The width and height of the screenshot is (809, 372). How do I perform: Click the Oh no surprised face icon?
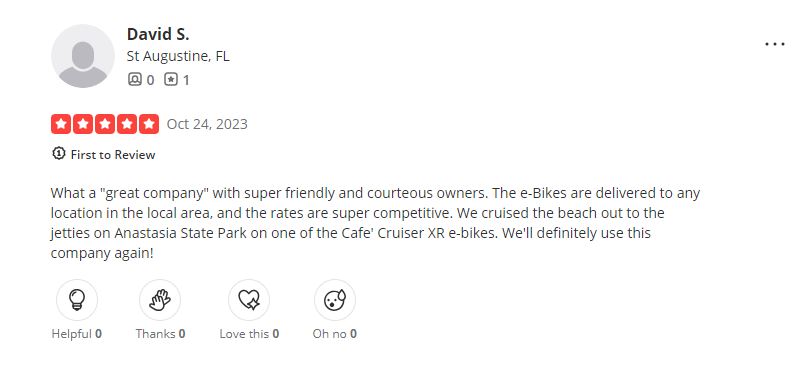pyautogui.click(x=335, y=300)
